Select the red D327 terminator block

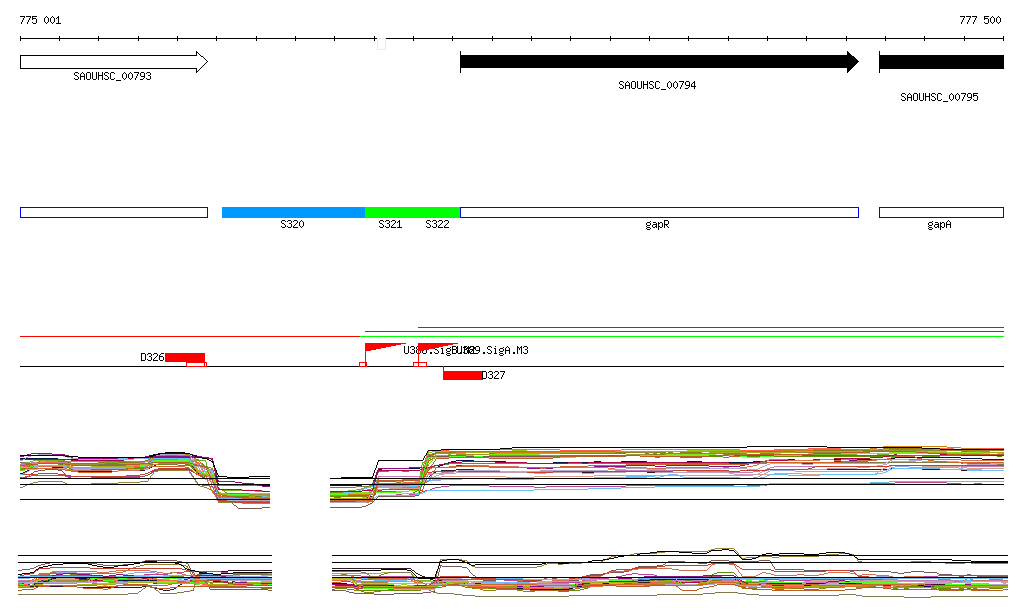pos(462,375)
